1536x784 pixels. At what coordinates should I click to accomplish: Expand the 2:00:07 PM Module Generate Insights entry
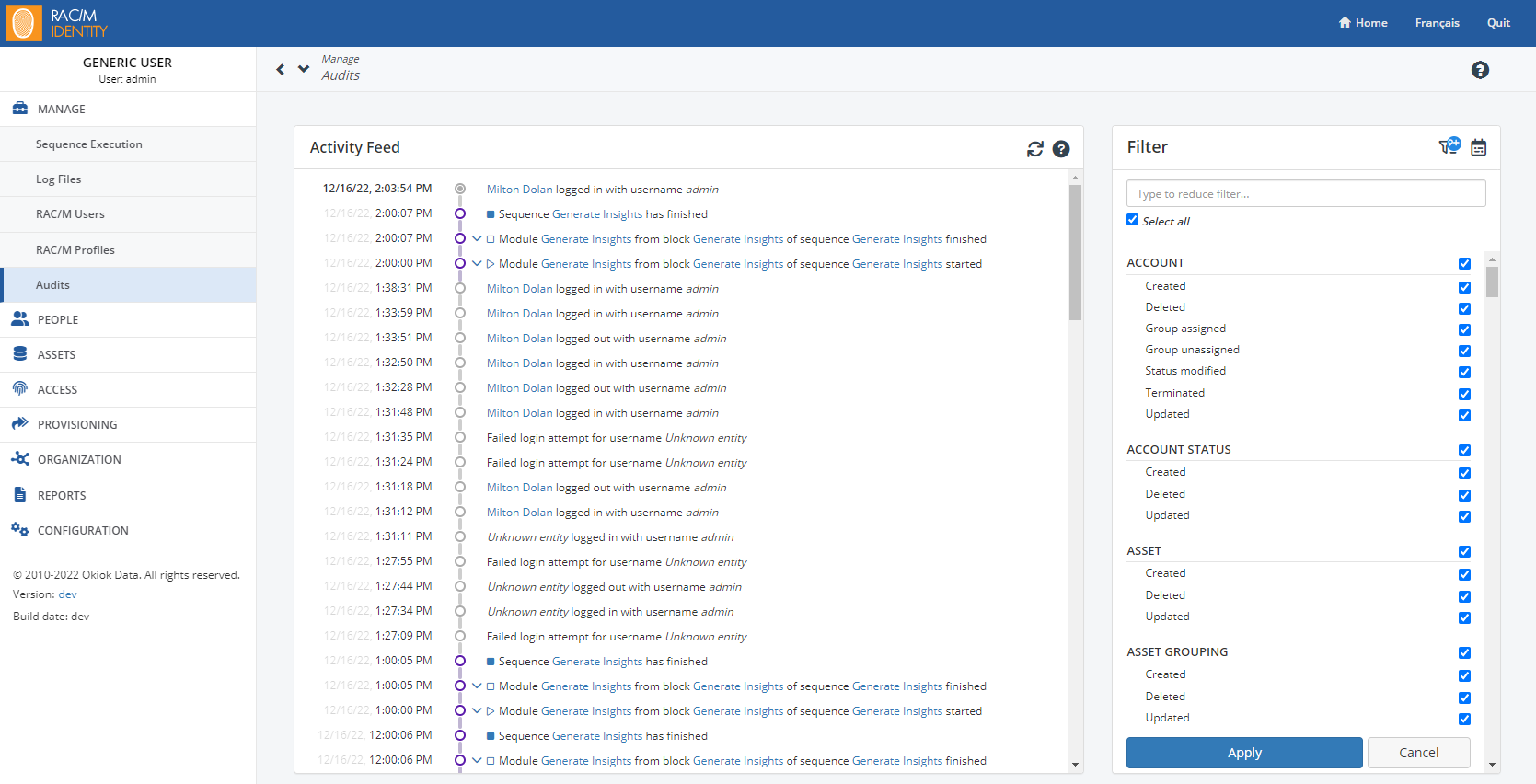point(477,239)
